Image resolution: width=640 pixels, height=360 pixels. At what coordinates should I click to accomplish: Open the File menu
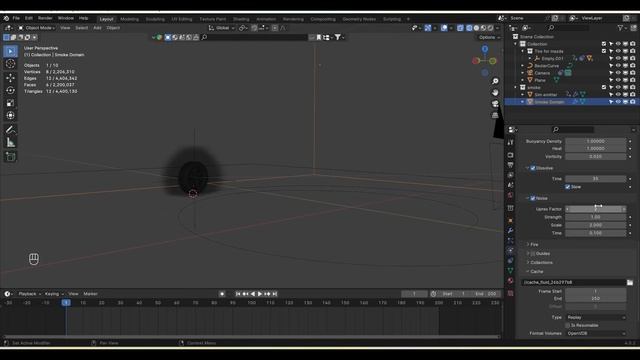click(16, 18)
